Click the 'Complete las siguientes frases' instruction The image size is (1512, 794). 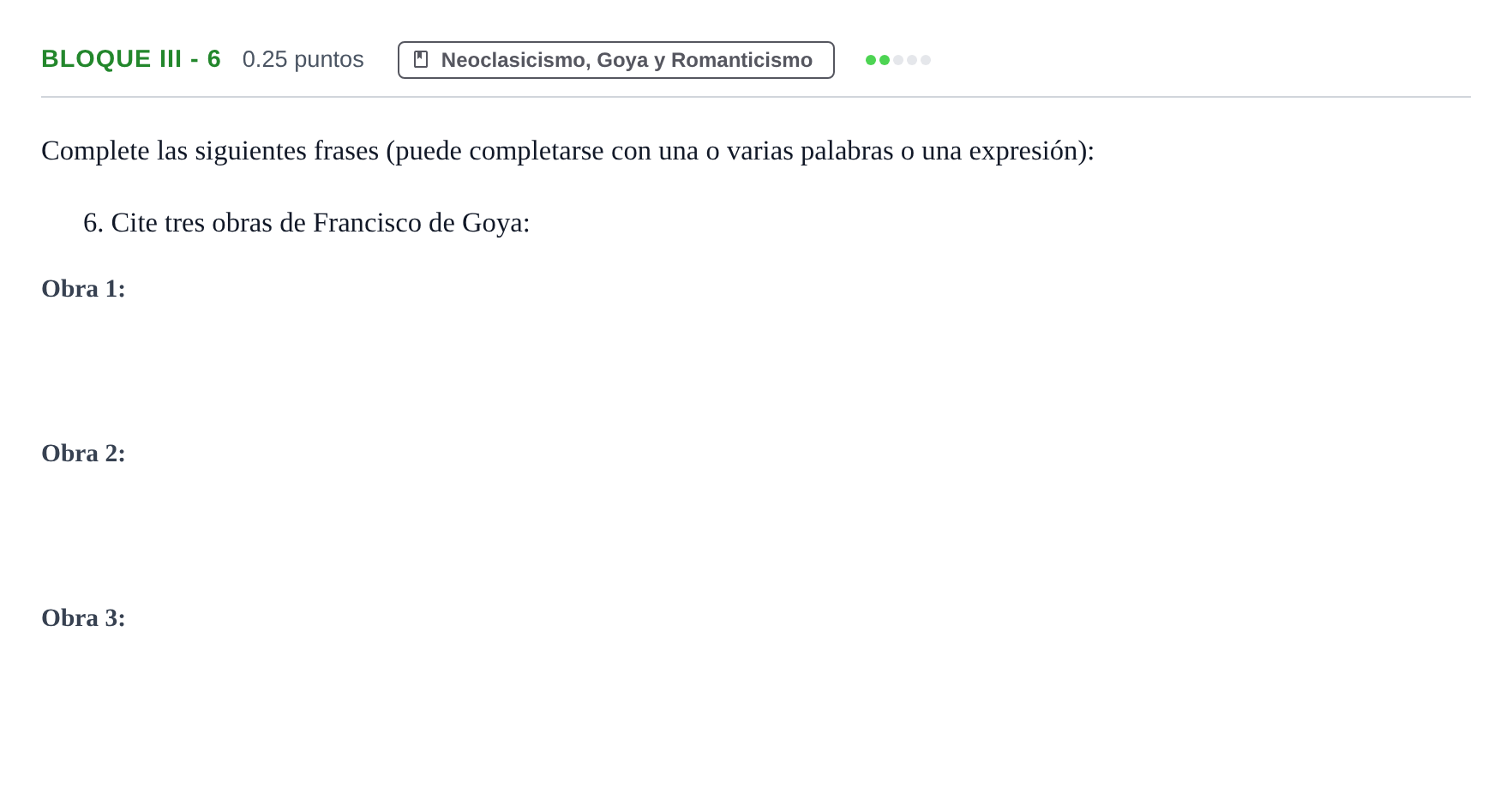point(567,151)
